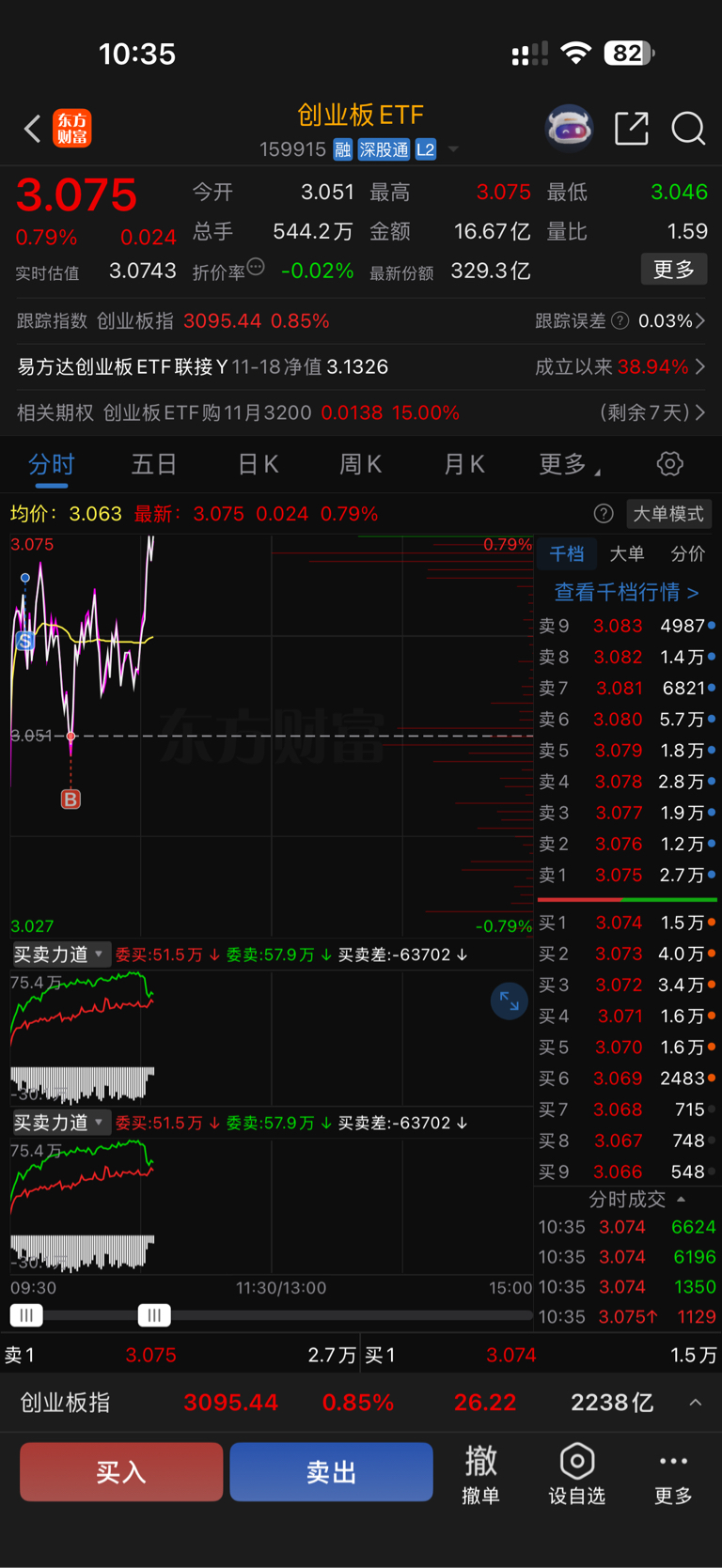Tap the 买1 orange dot indicator
Viewport: 722px width, 1568px height.
click(712, 923)
